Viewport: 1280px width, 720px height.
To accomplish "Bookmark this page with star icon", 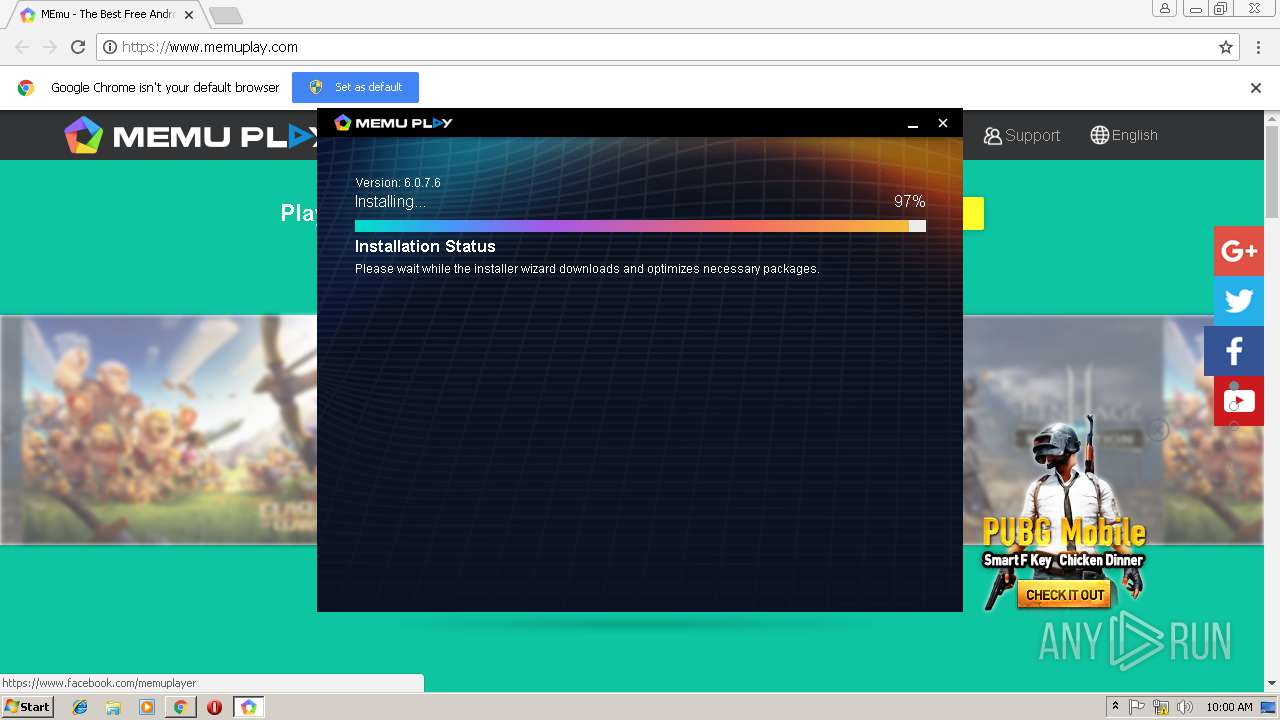I will point(1226,47).
